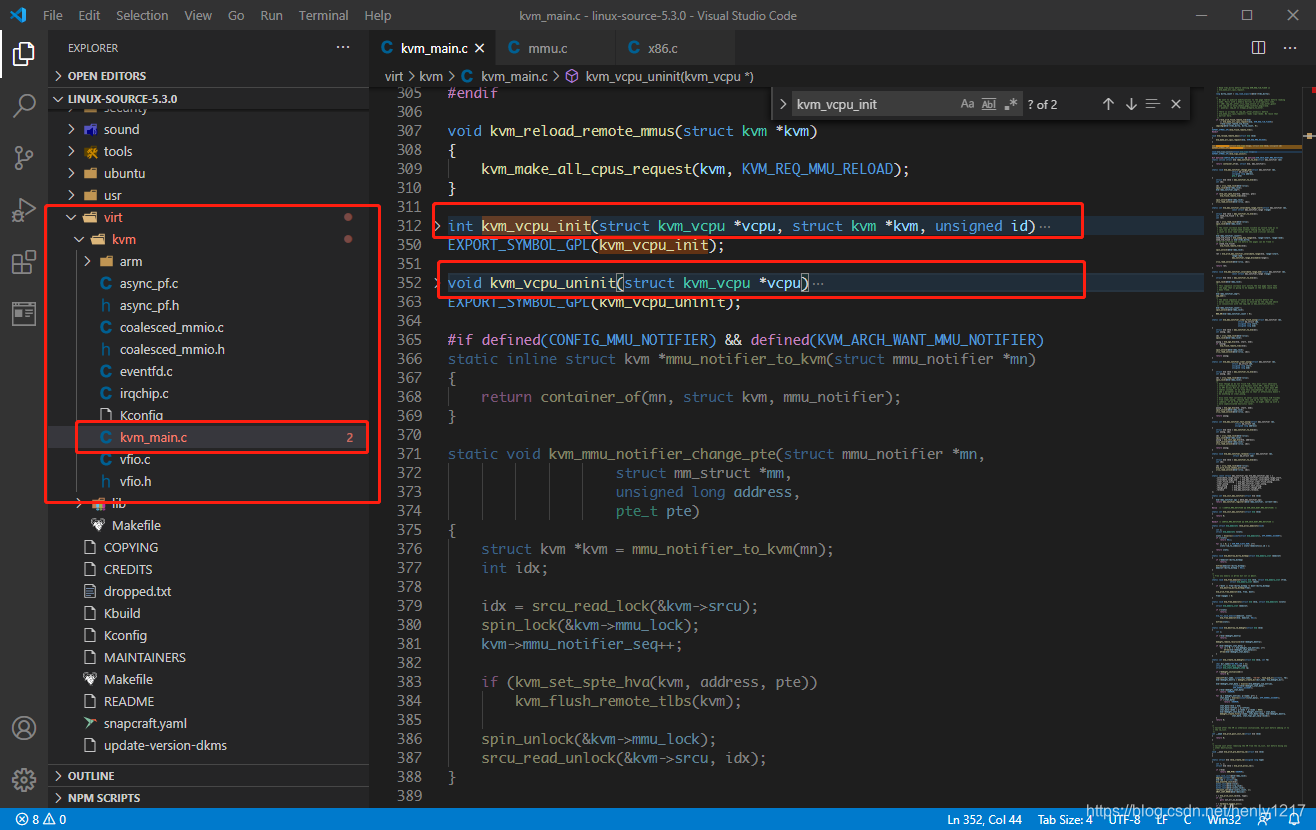The height and width of the screenshot is (830, 1316).
Task: Open the Help menu
Action: 378,15
